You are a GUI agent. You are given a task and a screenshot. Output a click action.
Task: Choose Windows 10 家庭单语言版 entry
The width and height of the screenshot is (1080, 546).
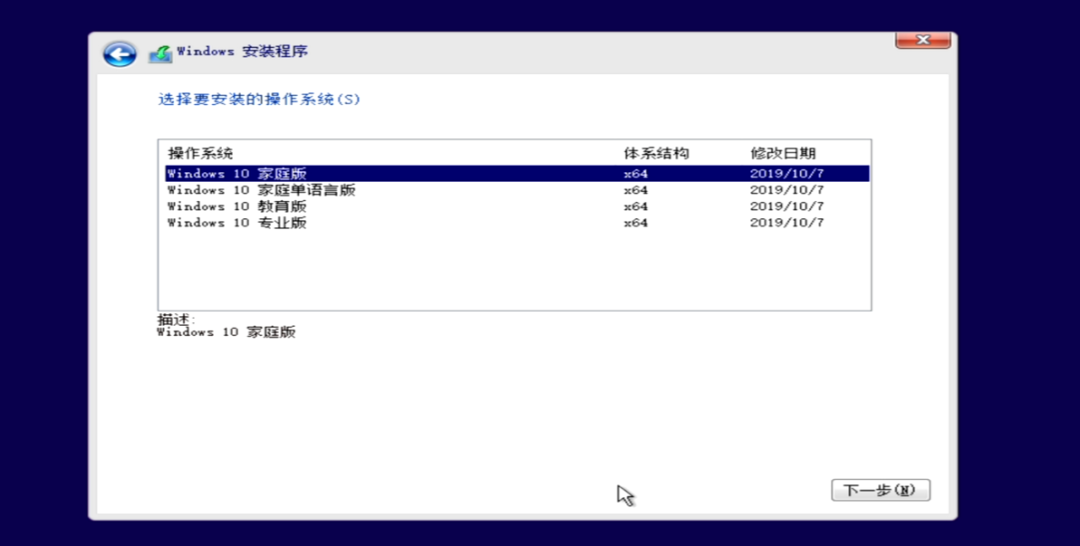517,190
